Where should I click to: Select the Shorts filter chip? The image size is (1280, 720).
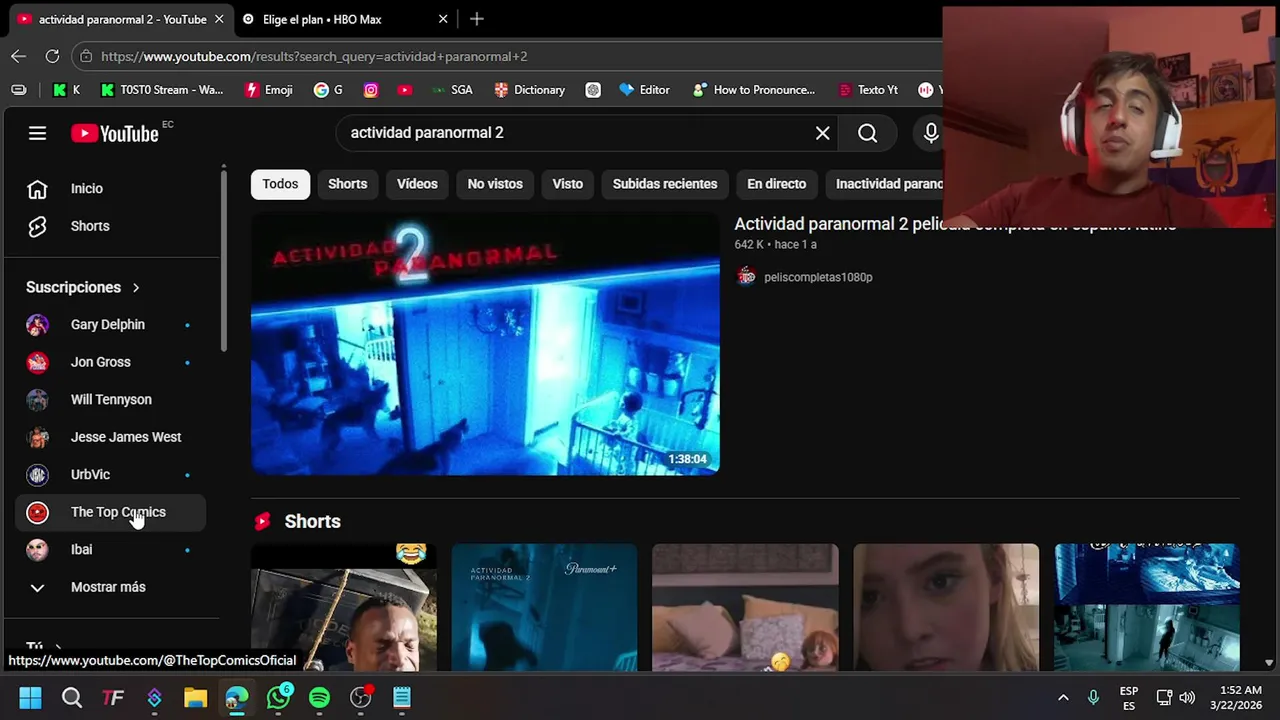(348, 184)
